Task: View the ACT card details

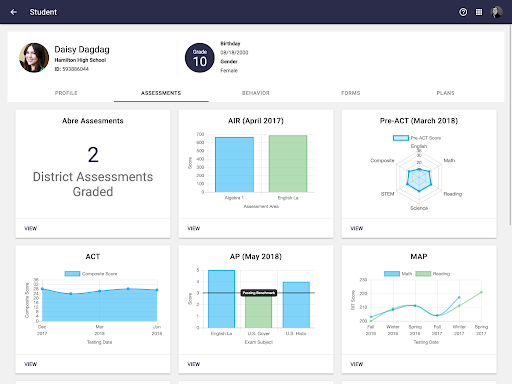Action: click(30, 364)
